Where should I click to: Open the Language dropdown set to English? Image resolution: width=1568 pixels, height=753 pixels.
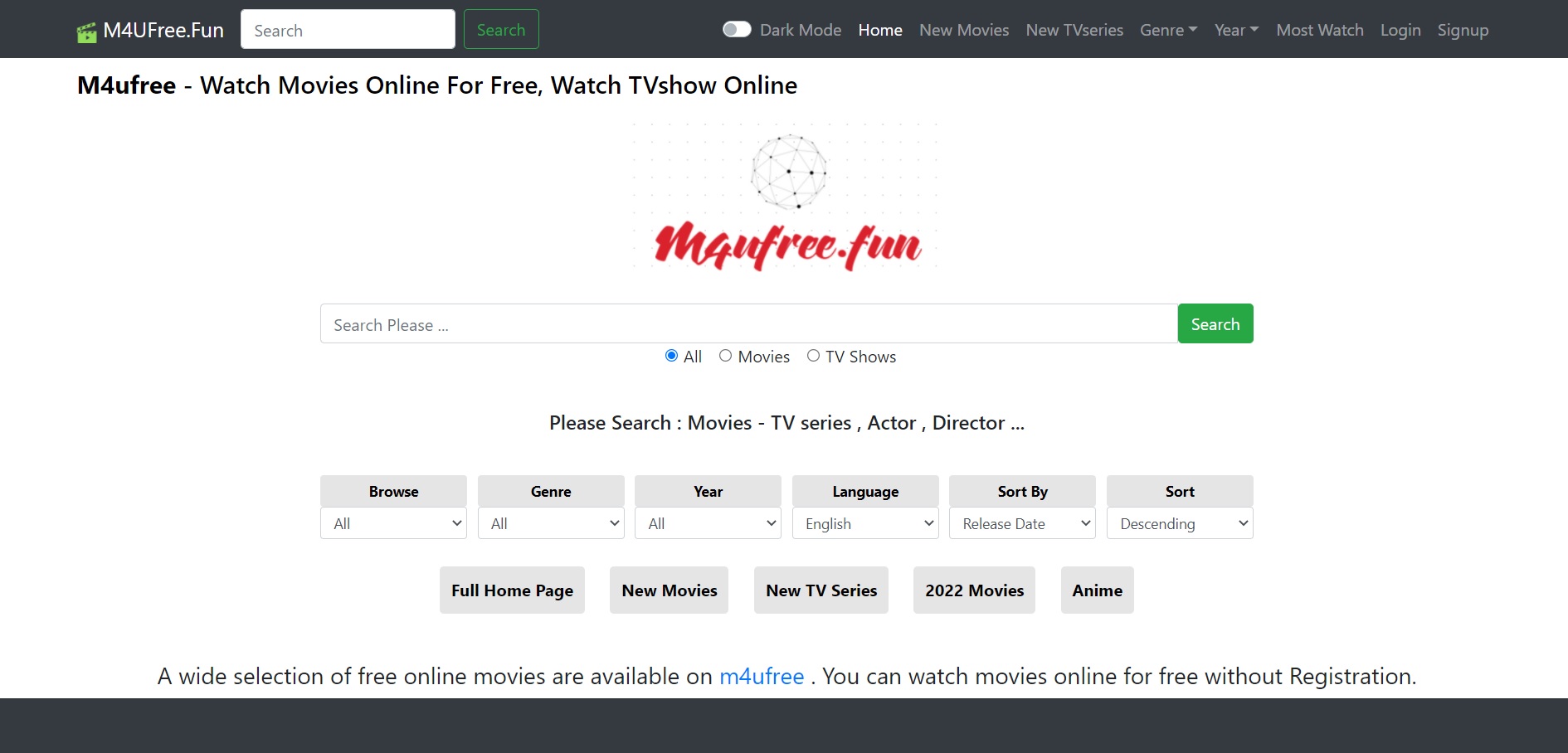click(x=865, y=523)
